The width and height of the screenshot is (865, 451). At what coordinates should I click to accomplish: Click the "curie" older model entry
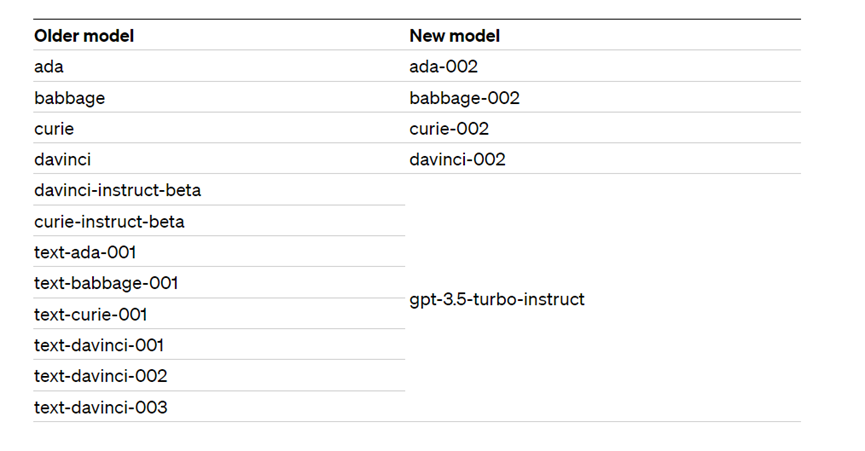(54, 129)
